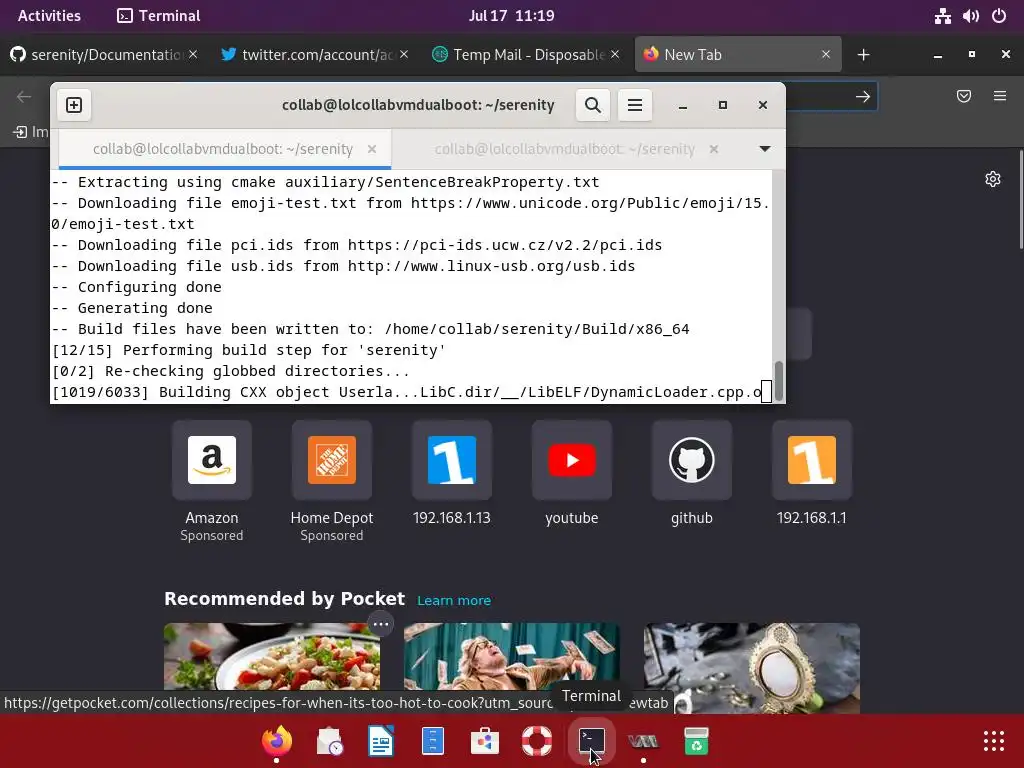Click Learn more link beside Pocket heading
The height and width of the screenshot is (768, 1024).
[454, 600]
